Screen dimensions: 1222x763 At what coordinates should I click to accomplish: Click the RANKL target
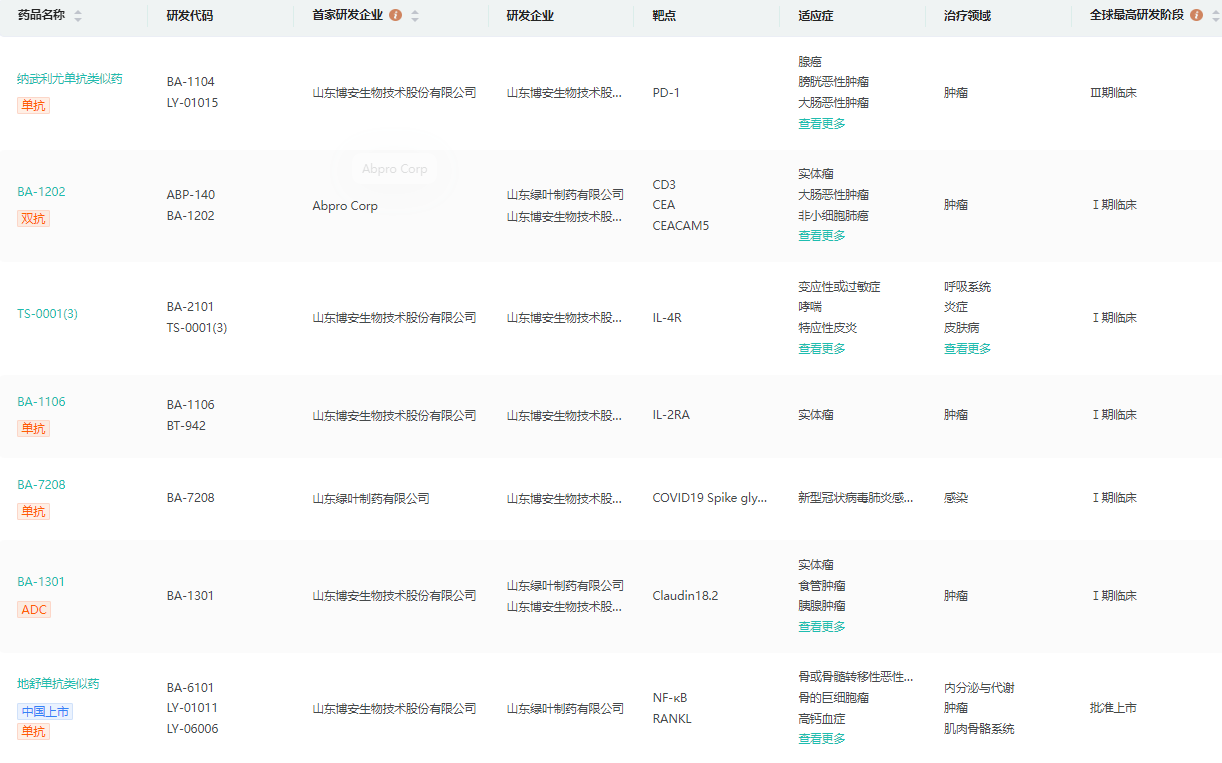pos(672,719)
